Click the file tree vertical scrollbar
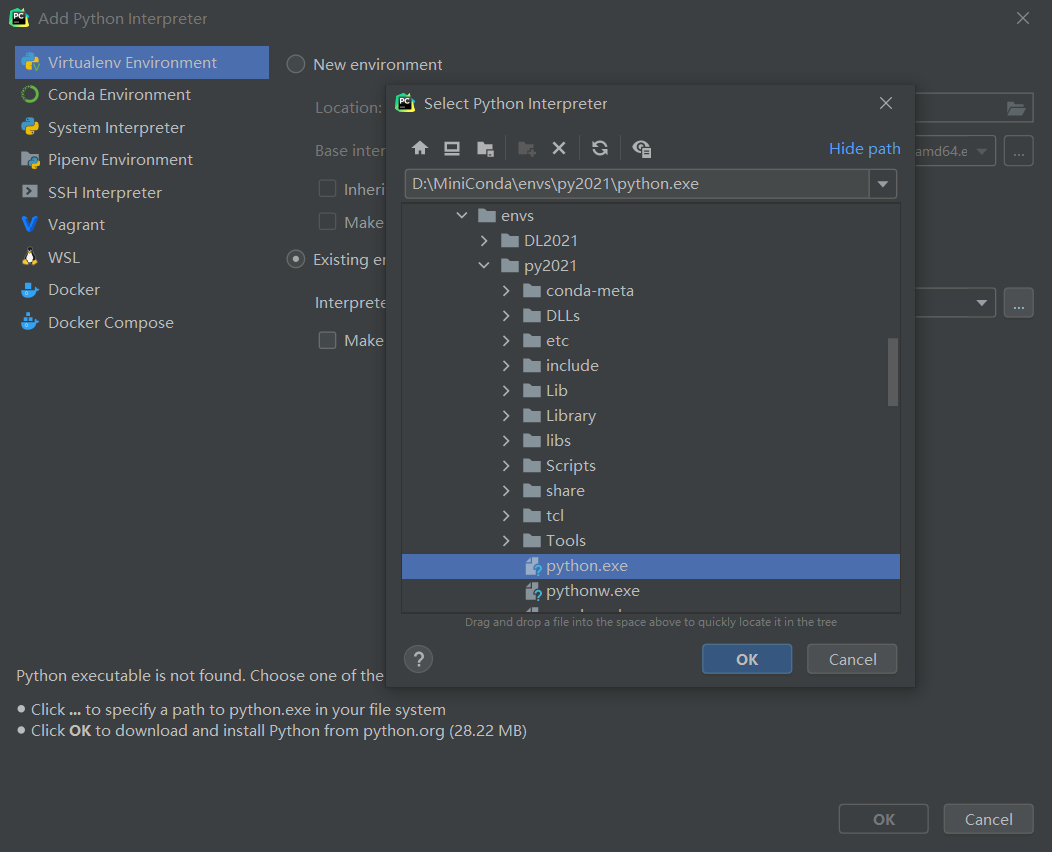This screenshot has width=1052, height=852. (892, 372)
